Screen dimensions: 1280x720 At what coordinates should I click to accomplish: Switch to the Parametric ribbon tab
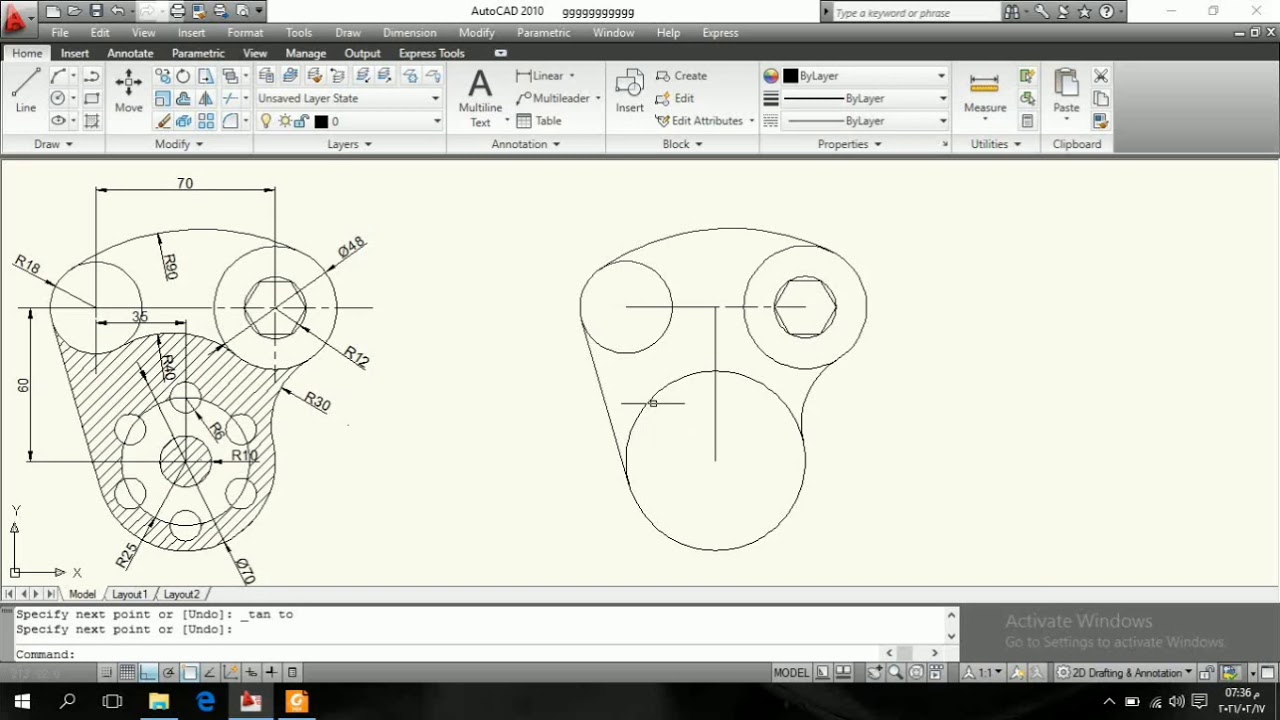[x=198, y=53]
